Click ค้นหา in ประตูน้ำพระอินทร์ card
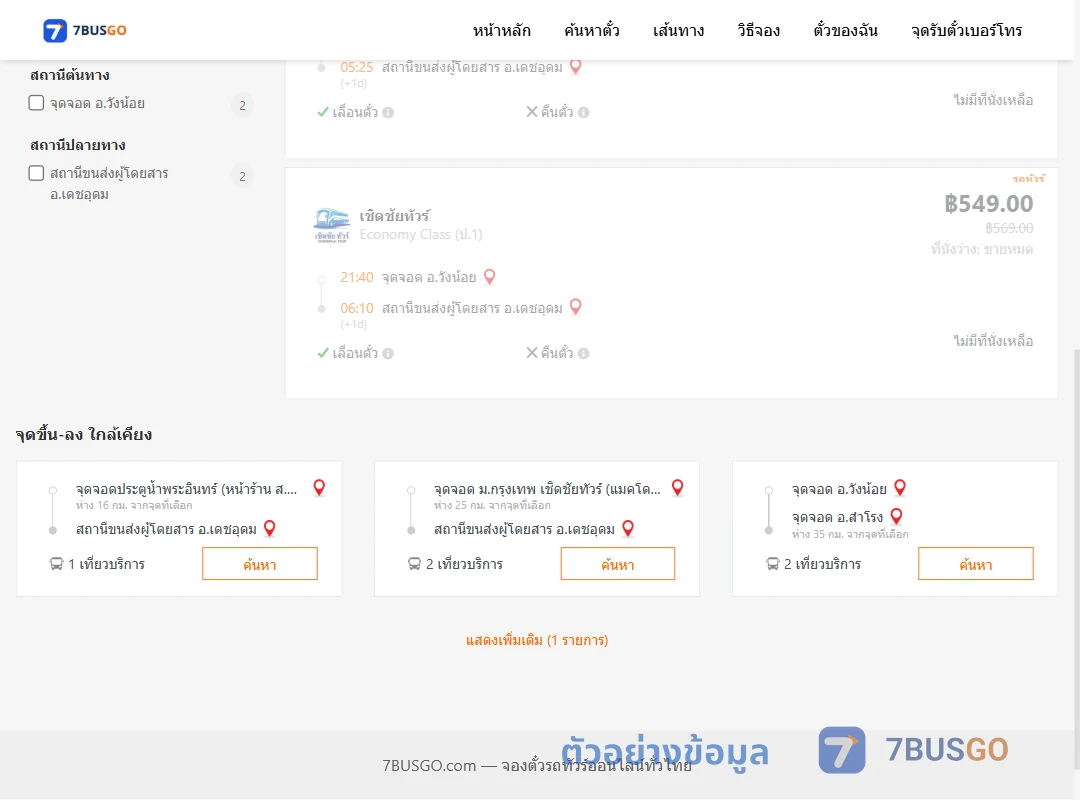1080x800 pixels. coord(260,564)
